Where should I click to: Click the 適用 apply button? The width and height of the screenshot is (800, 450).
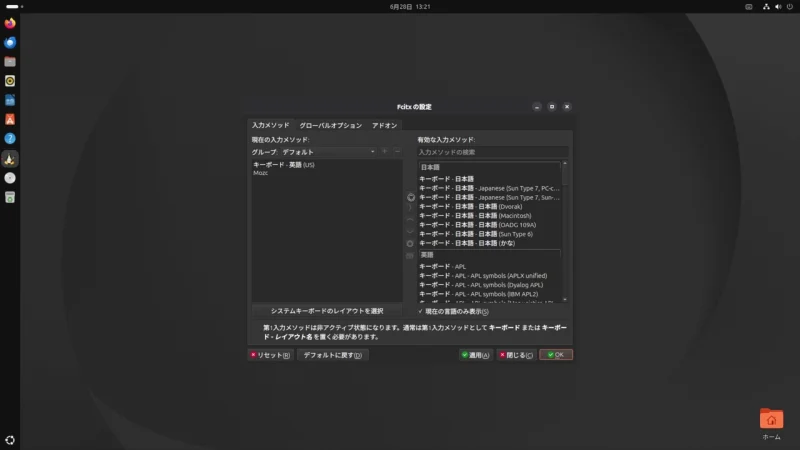click(x=476, y=355)
